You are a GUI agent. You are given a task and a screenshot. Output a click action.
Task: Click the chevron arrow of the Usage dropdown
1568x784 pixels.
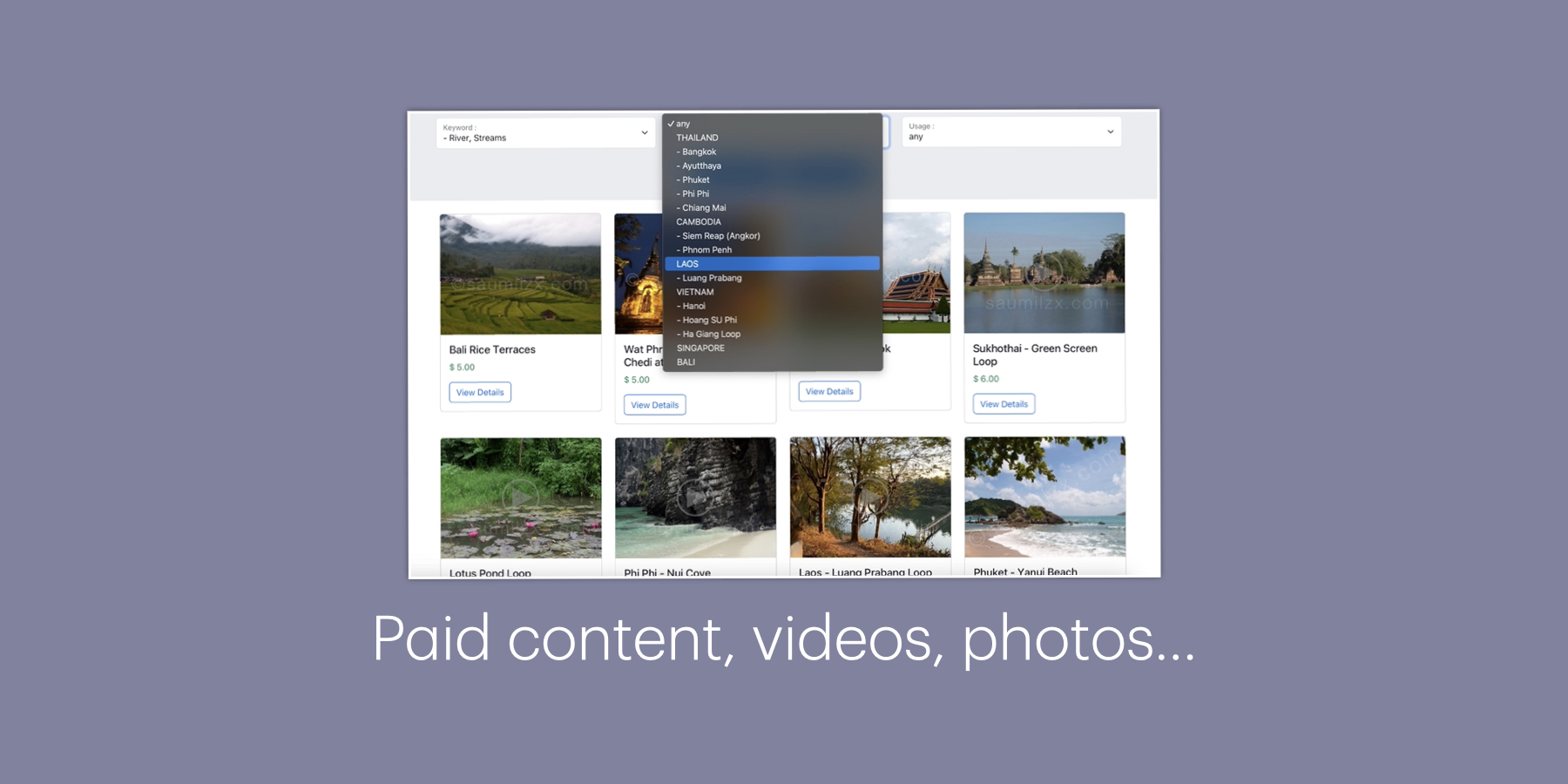pyautogui.click(x=1111, y=132)
